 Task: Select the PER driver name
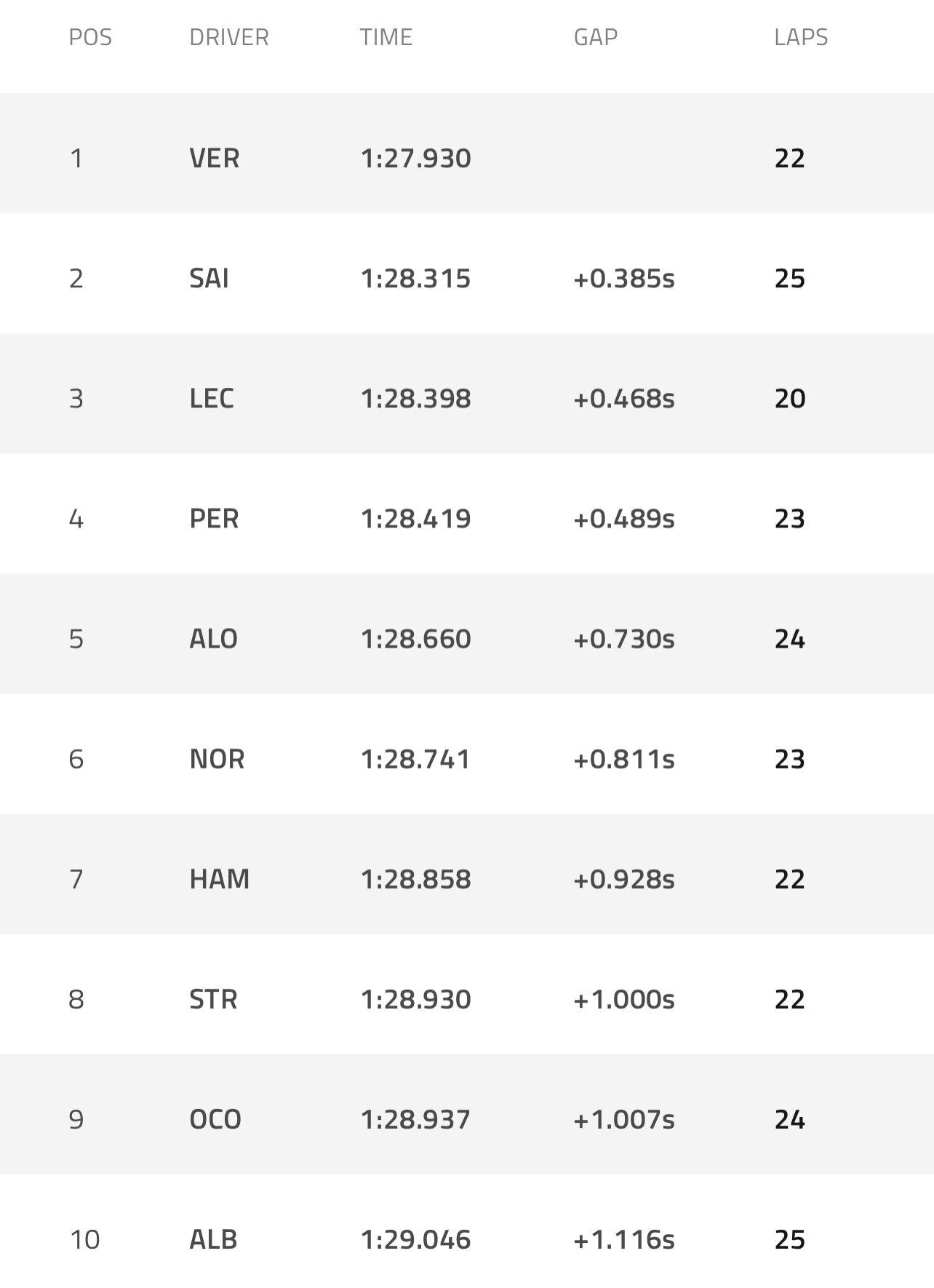(x=214, y=518)
